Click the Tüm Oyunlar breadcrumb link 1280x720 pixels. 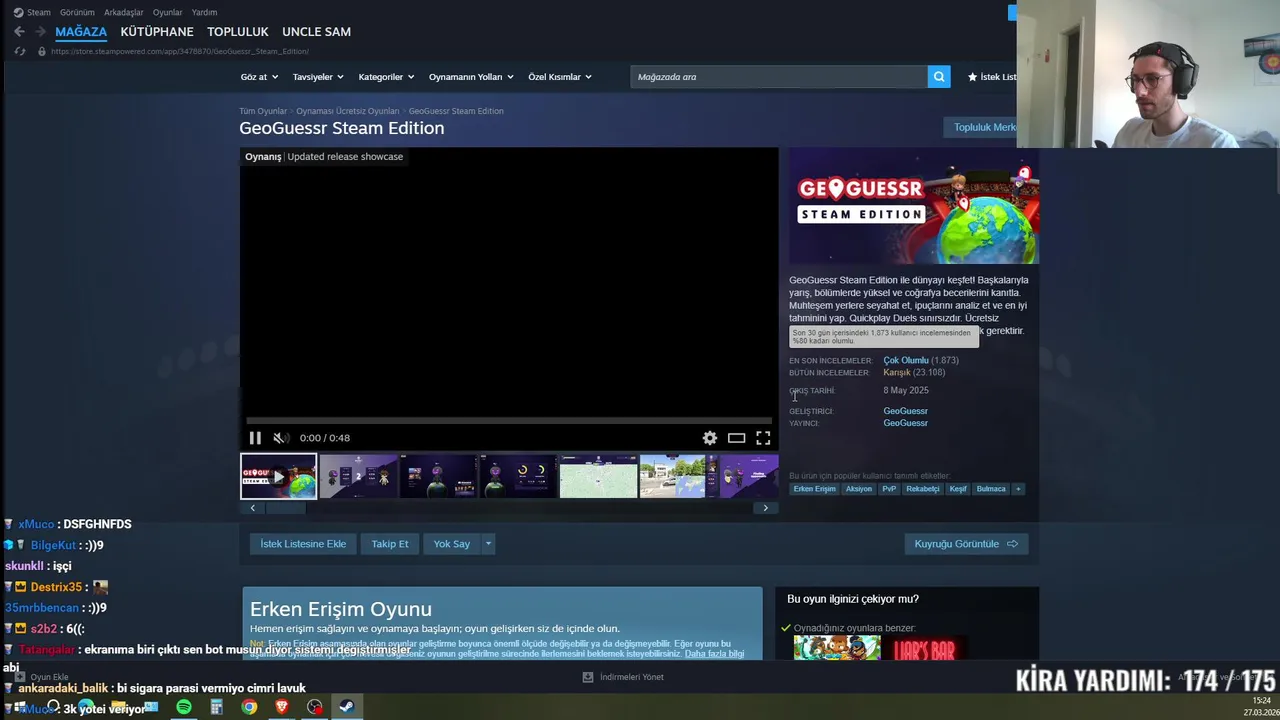click(263, 111)
